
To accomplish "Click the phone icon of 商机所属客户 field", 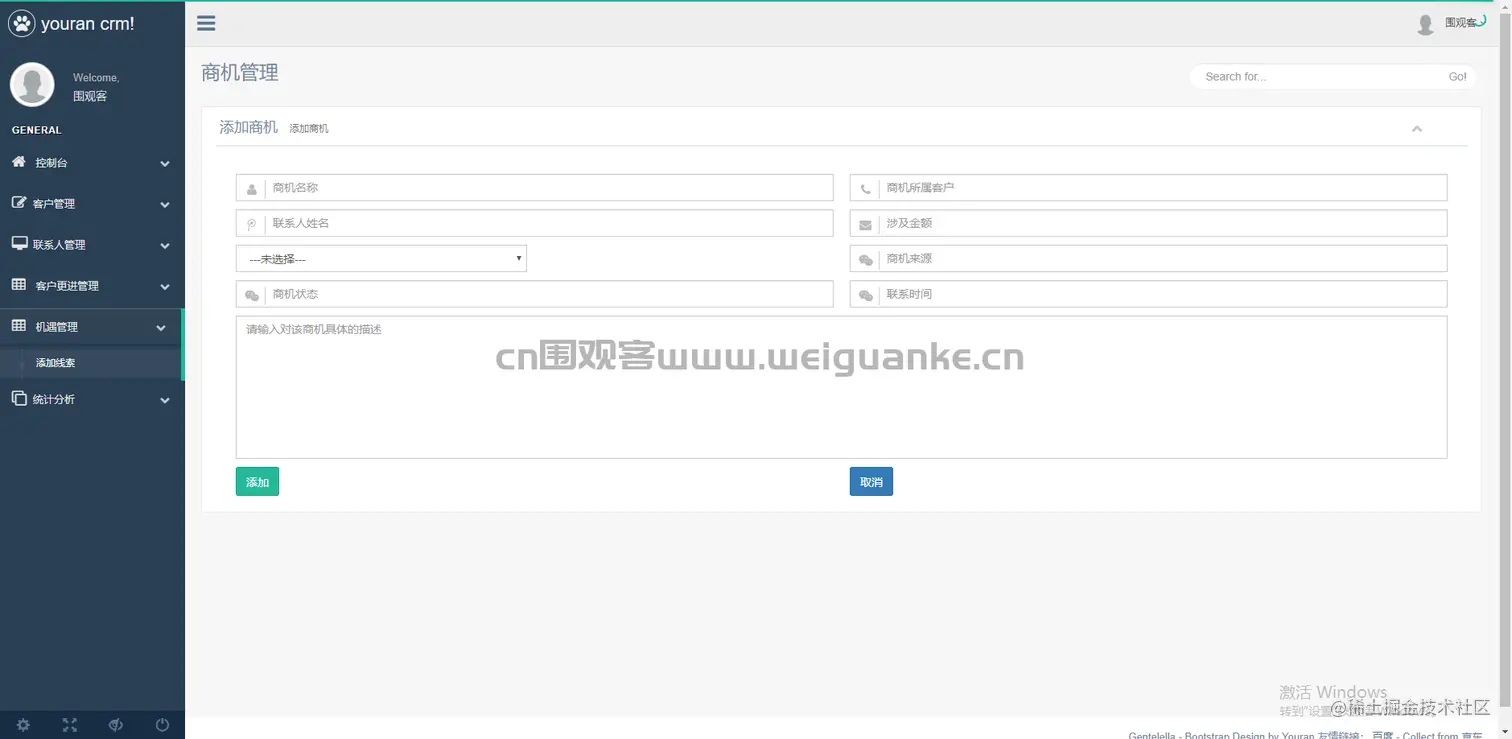I will point(865,188).
